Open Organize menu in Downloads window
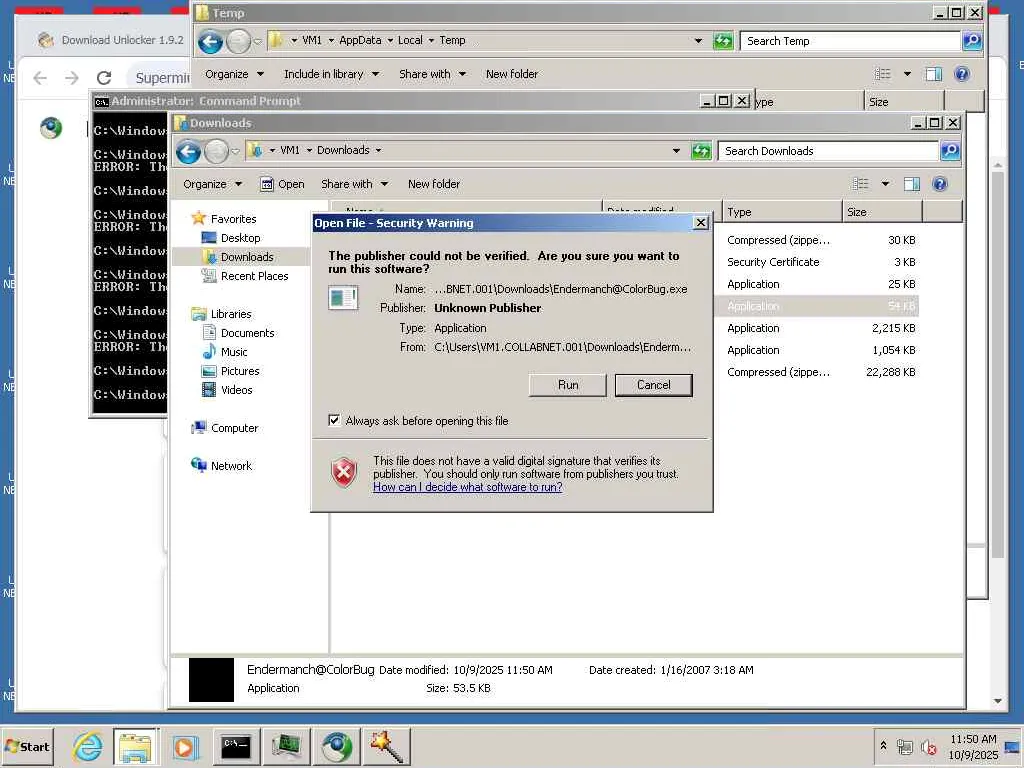The height and width of the screenshot is (768, 1024). pyautogui.click(x=212, y=184)
